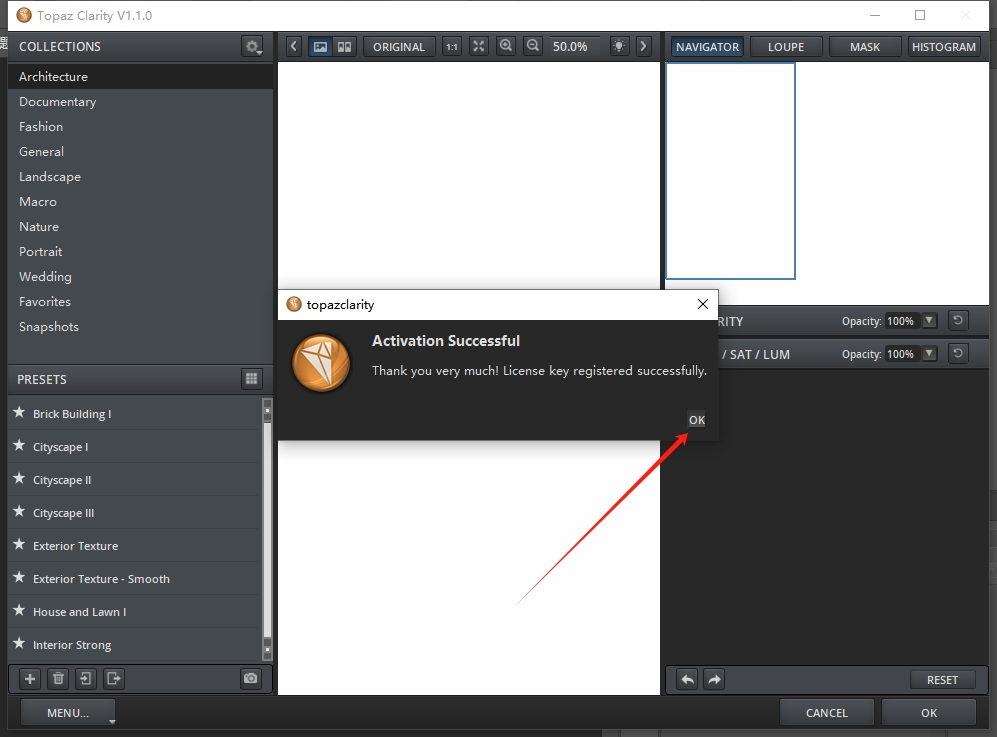The width and height of the screenshot is (997, 737).
Task: Favorite the Cityscape I preset star
Action: pos(19,446)
